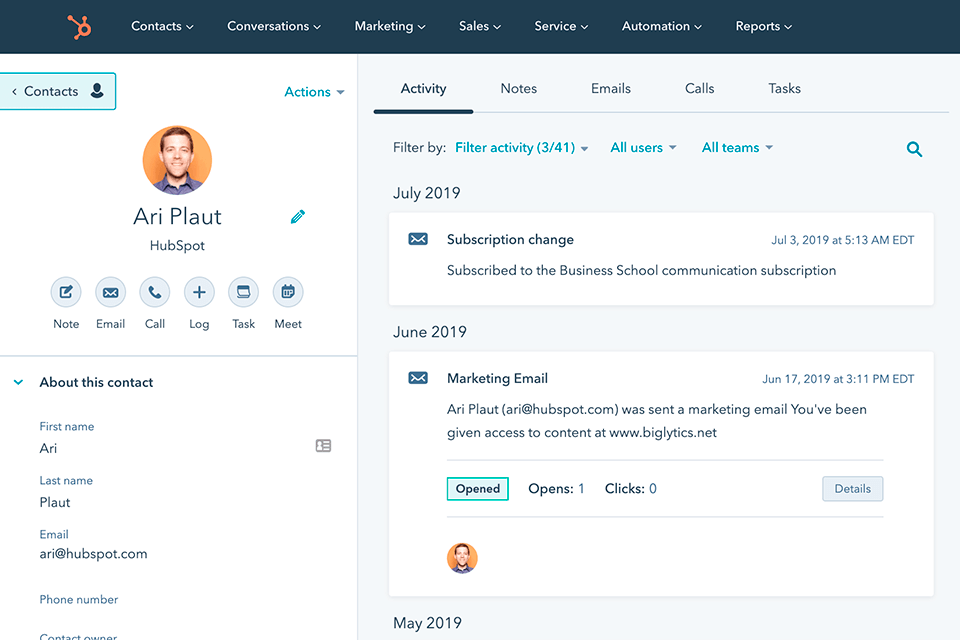Viewport: 960px width, 640px height.
Task: Click the Opened status badge
Action: (478, 489)
